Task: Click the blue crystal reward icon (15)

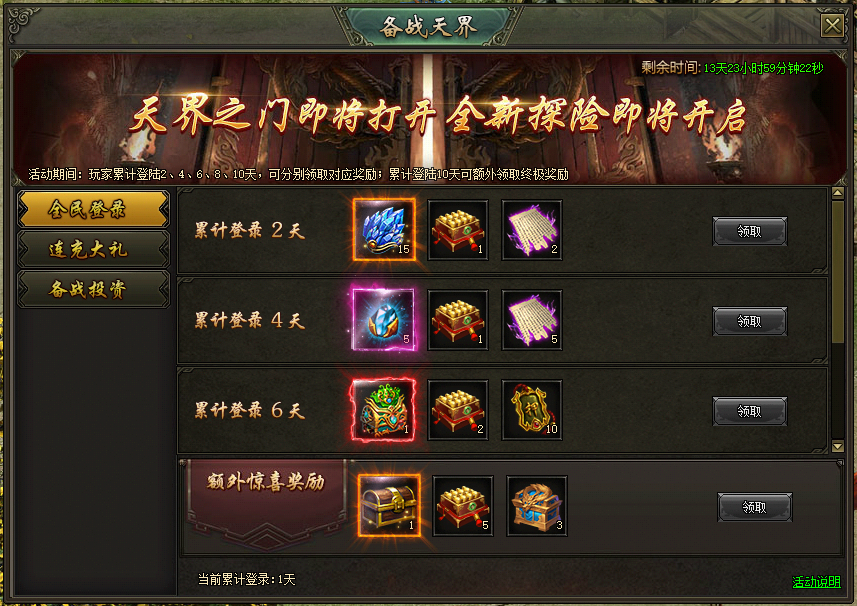Action: pyautogui.click(x=384, y=230)
